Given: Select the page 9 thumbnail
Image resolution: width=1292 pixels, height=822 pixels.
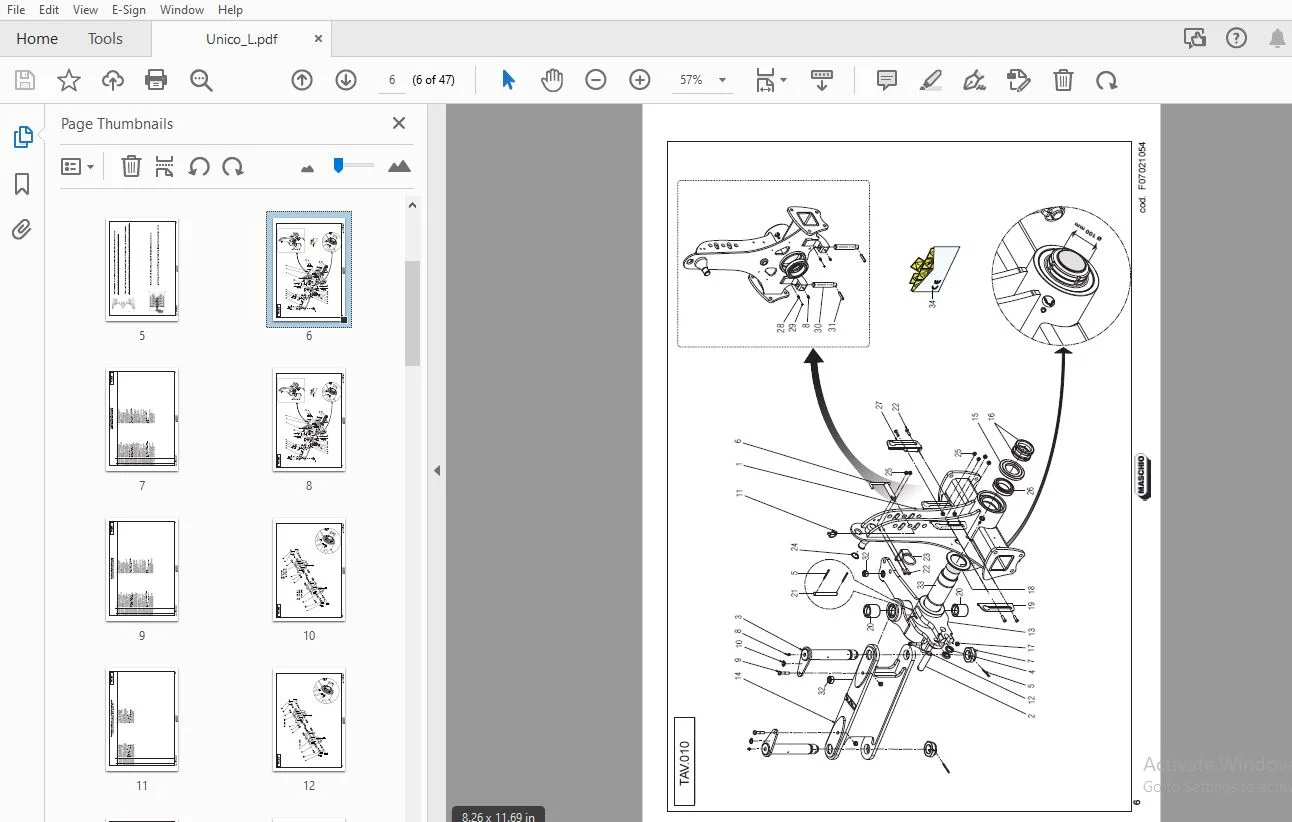Looking at the screenshot, I should point(142,570).
